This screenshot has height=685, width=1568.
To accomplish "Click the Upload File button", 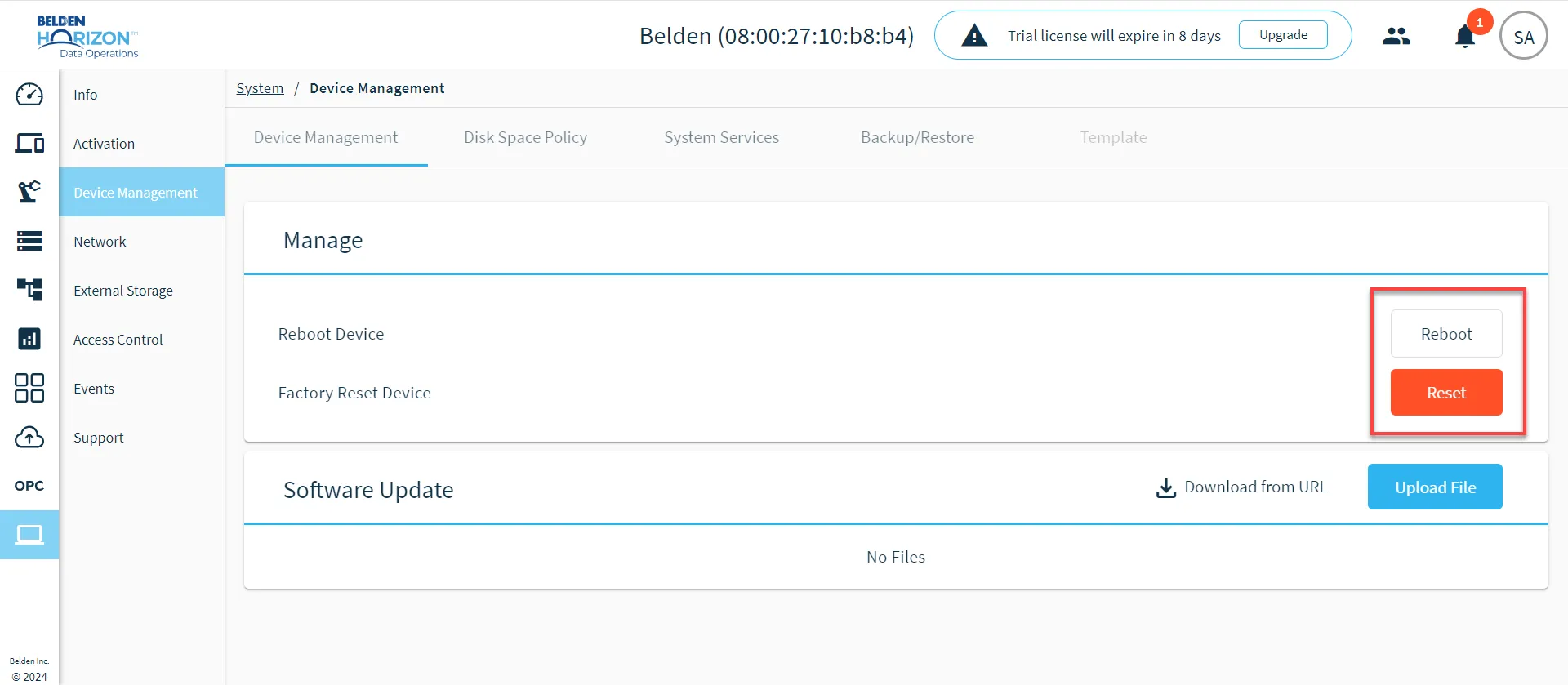I will (x=1435, y=487).
